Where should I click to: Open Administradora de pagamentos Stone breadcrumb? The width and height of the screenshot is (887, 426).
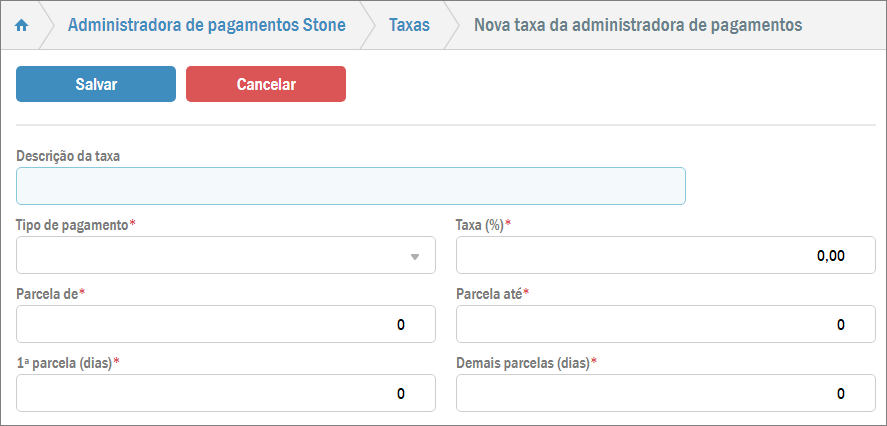[206, 24]
